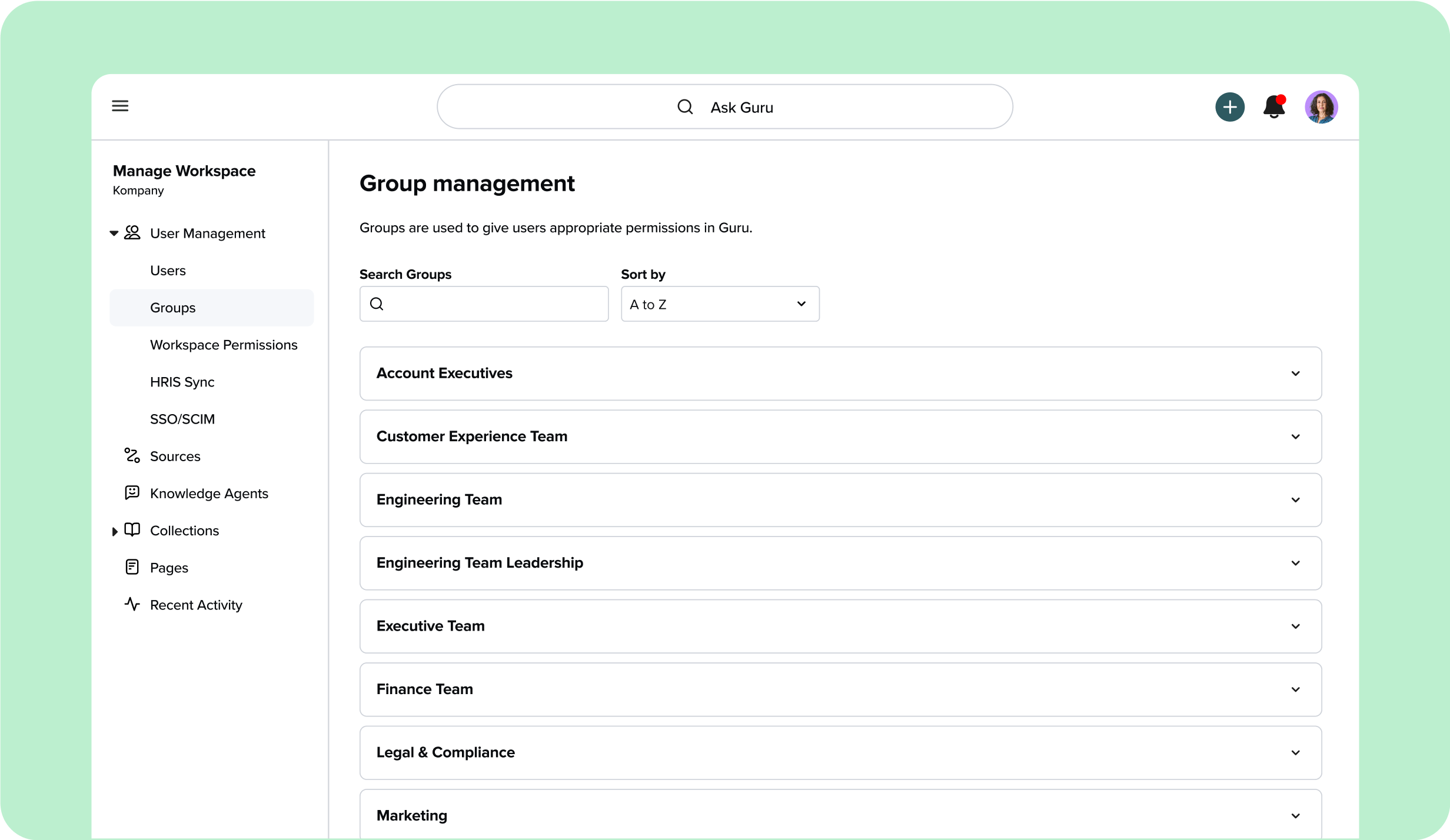Click the Pages icon in sidebar
This screenshot has width=1450, height=840.
click(132, 567)
